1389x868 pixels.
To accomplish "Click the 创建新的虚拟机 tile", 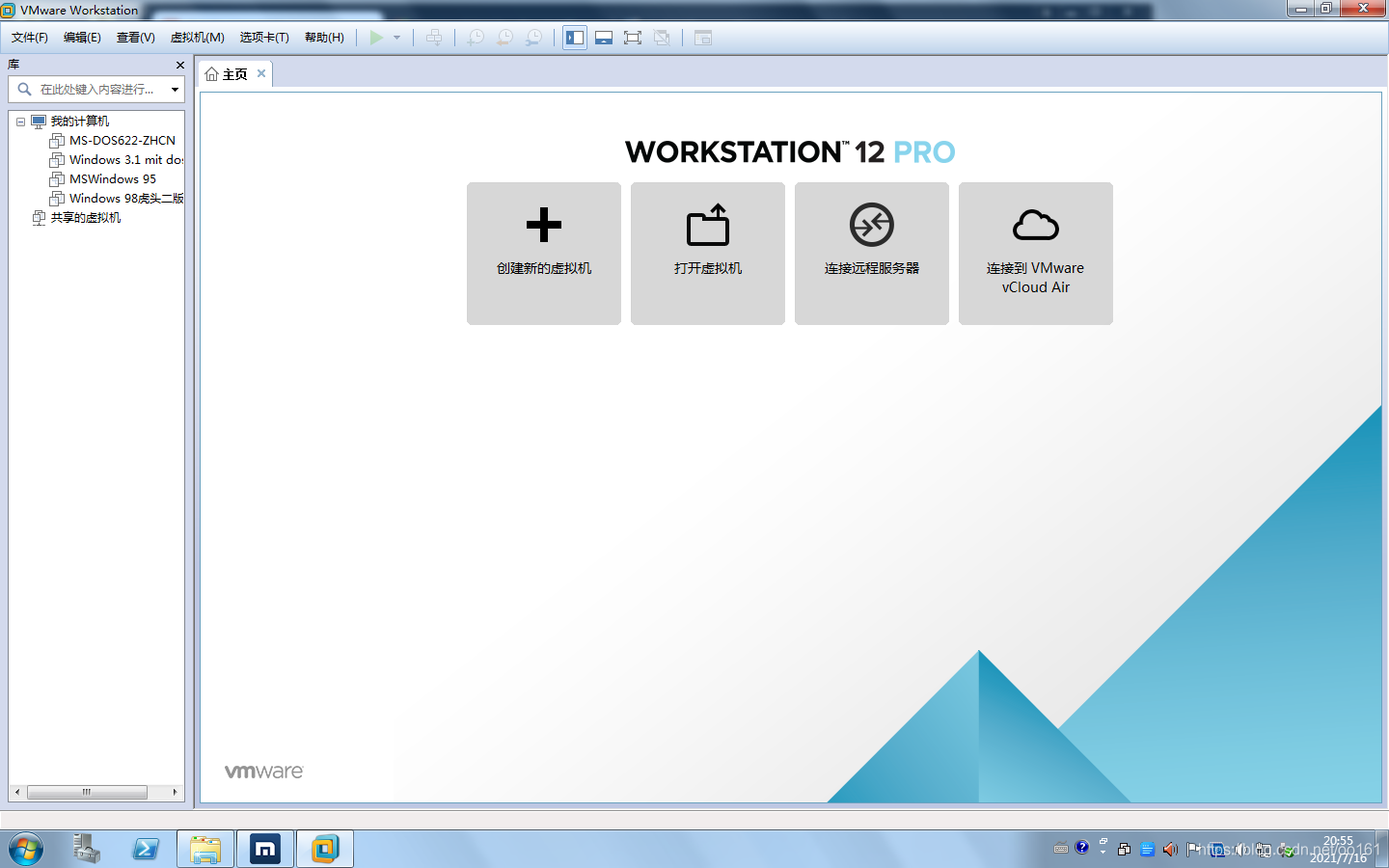I will (544, 254).
